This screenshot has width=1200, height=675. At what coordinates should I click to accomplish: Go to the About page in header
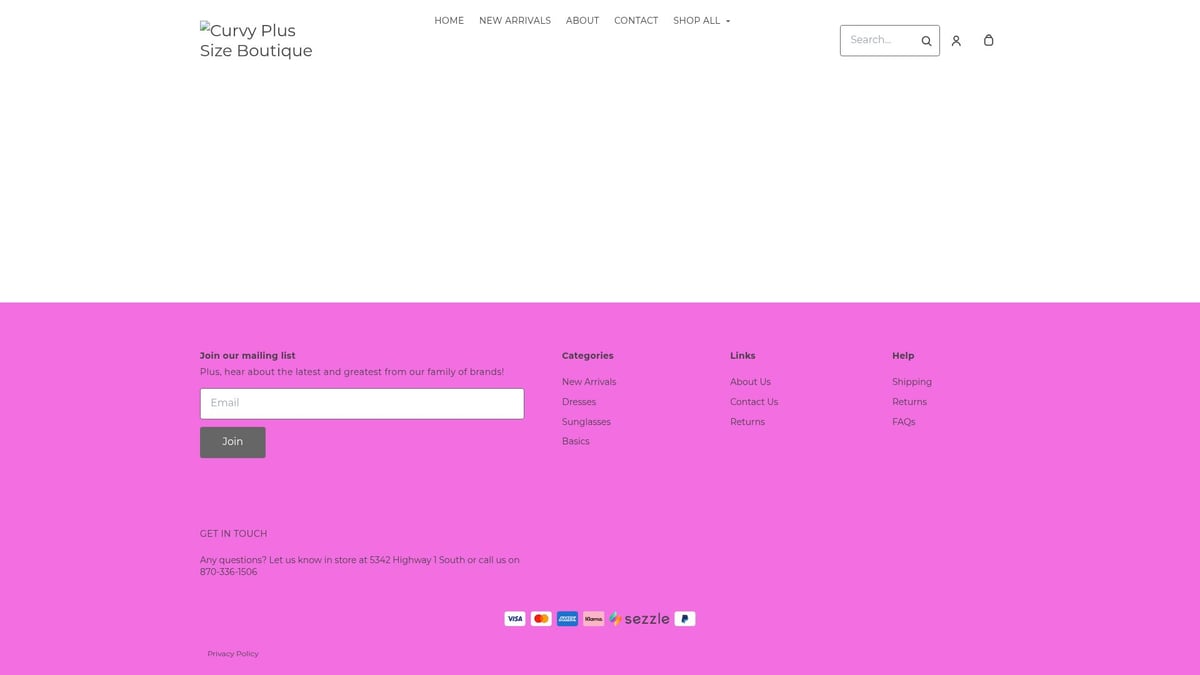click(582, 21)
